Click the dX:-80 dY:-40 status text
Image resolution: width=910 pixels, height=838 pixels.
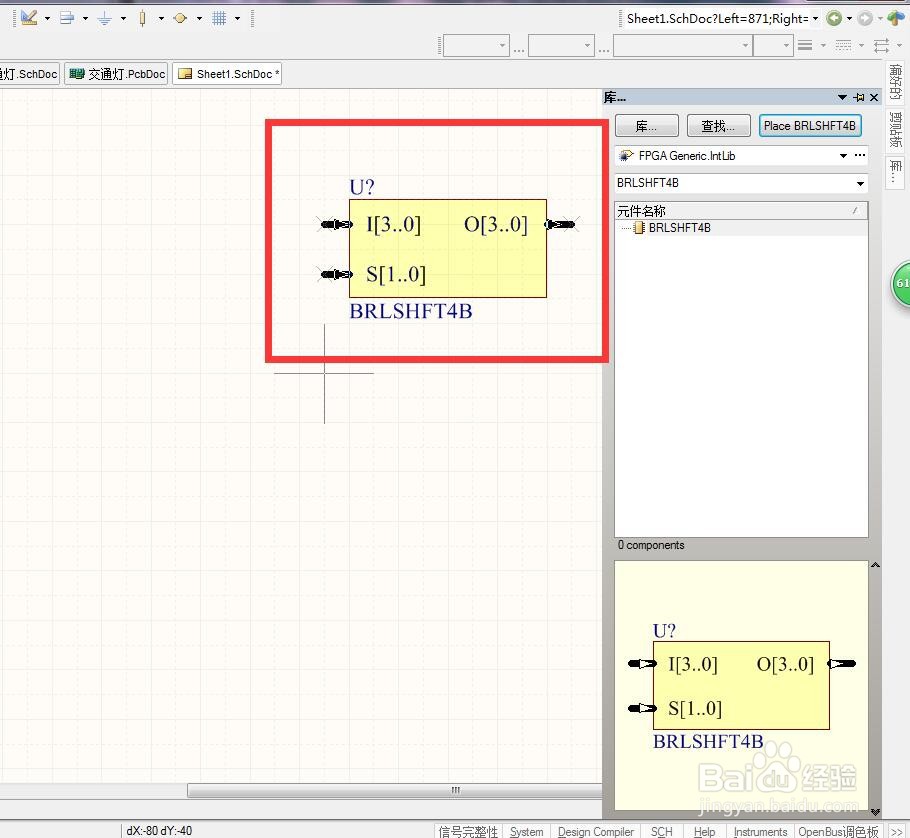tap(159, 830)
